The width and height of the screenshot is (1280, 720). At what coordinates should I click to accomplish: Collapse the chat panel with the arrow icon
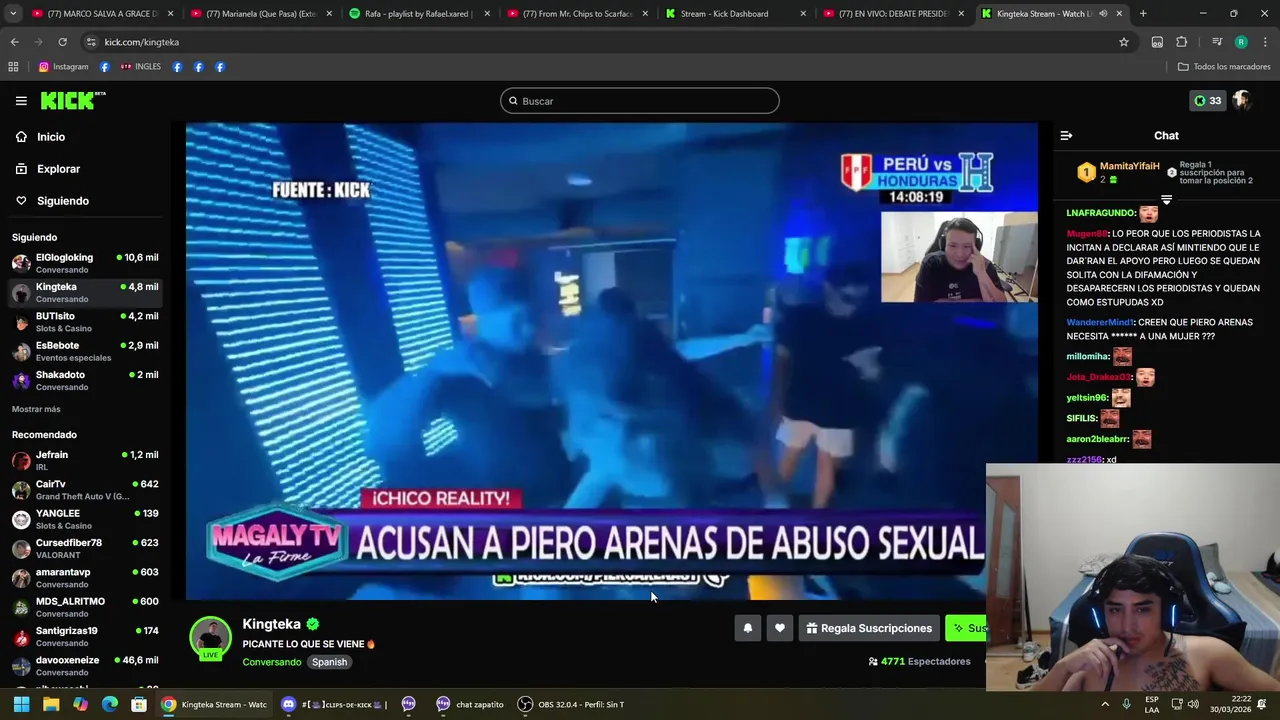coord(1066,135)
